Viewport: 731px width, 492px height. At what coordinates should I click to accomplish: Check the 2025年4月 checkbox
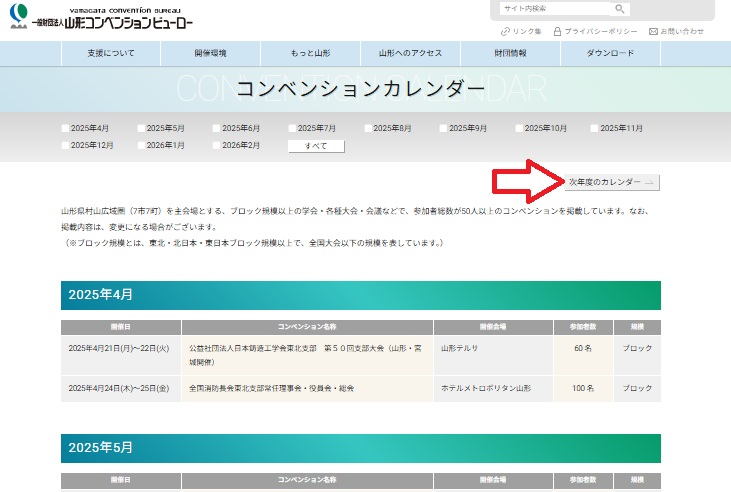pyautogui.click(x=66, y=129)
